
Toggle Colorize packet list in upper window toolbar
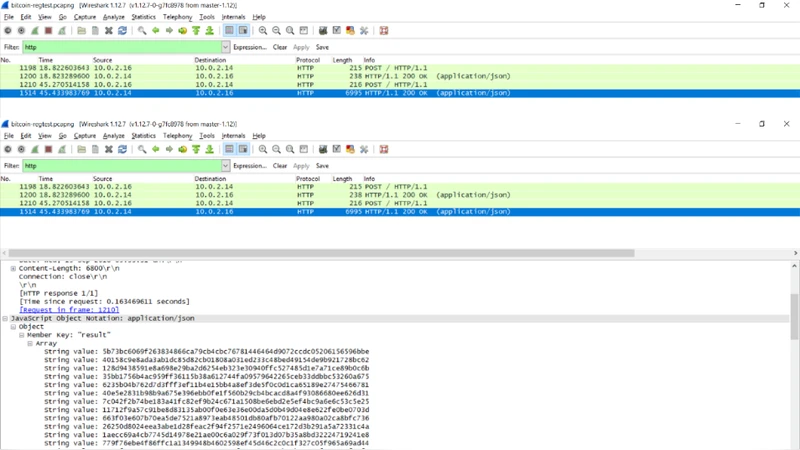pos(229,31)
